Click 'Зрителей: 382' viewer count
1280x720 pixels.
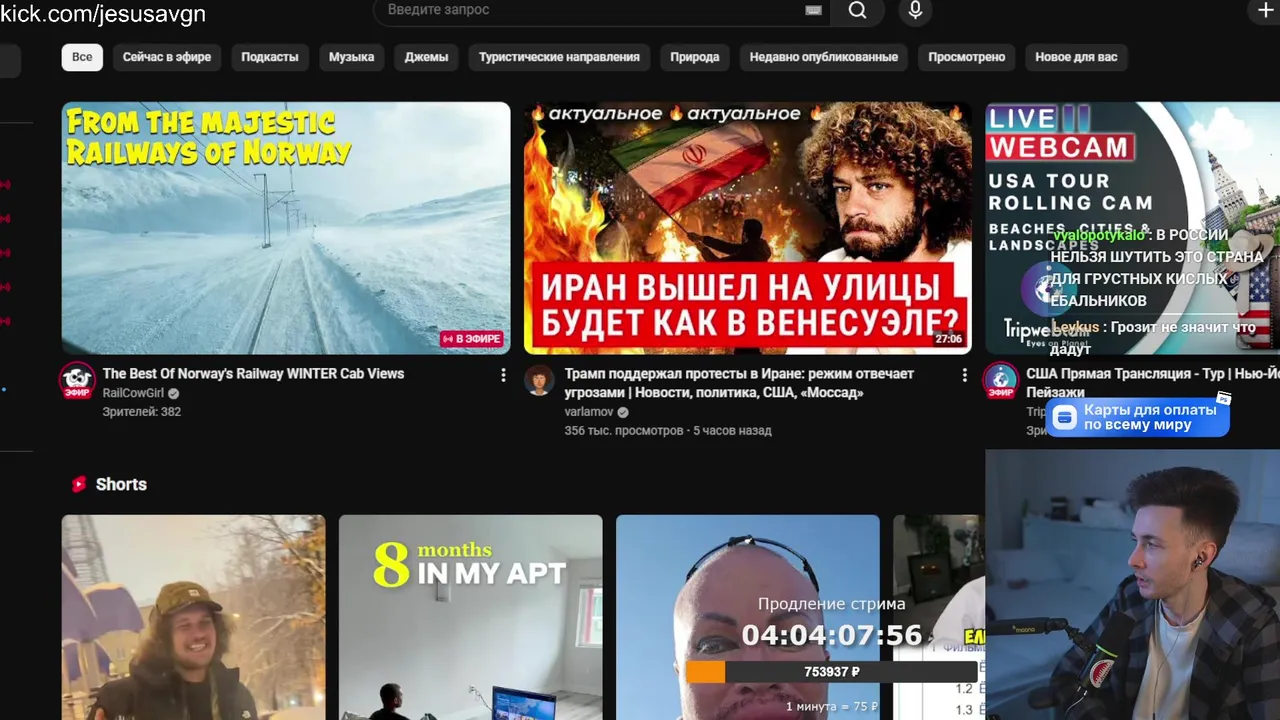(x=141, y=412)
